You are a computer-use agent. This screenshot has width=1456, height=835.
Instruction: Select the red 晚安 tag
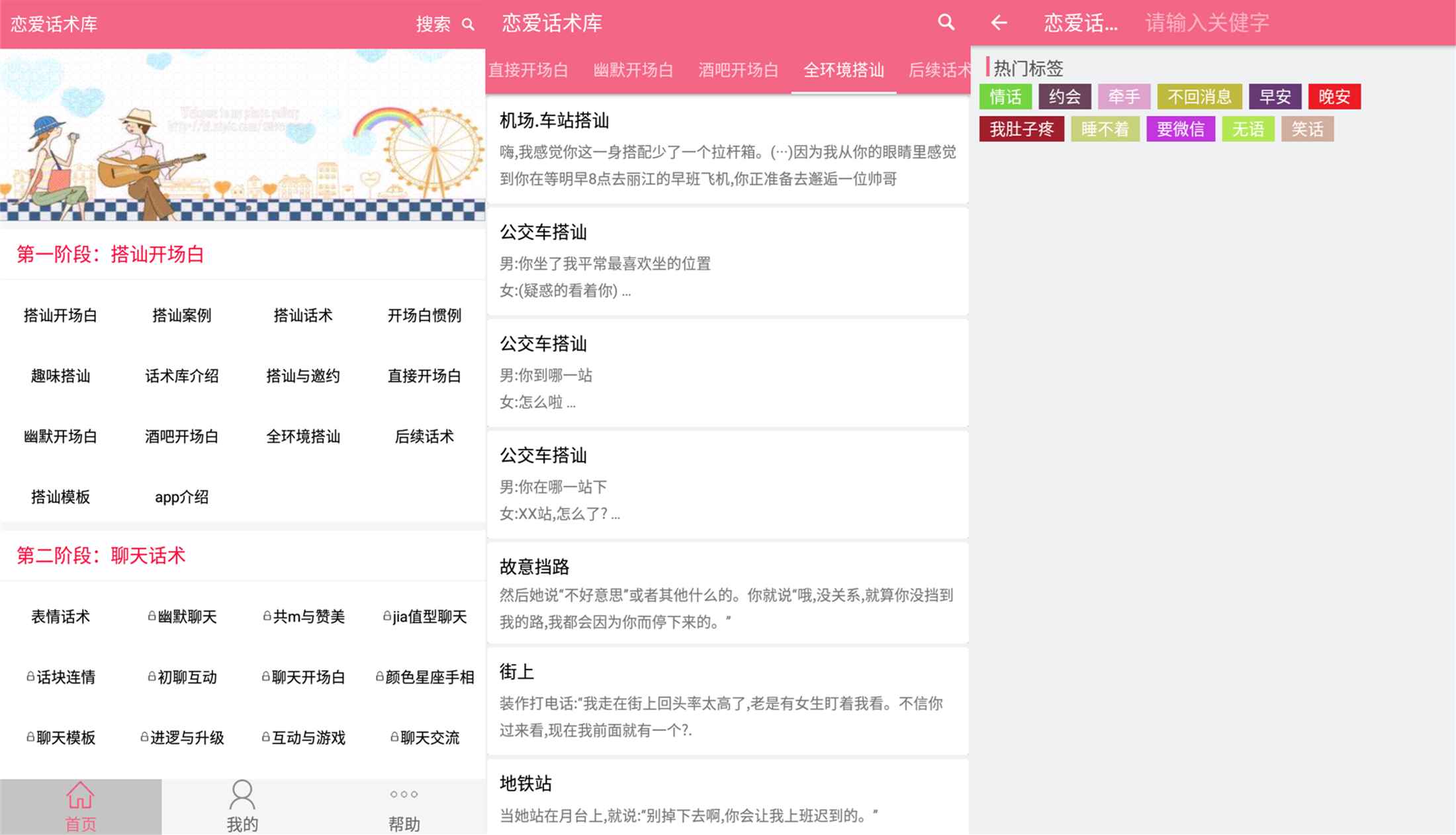click(1334, 97)
